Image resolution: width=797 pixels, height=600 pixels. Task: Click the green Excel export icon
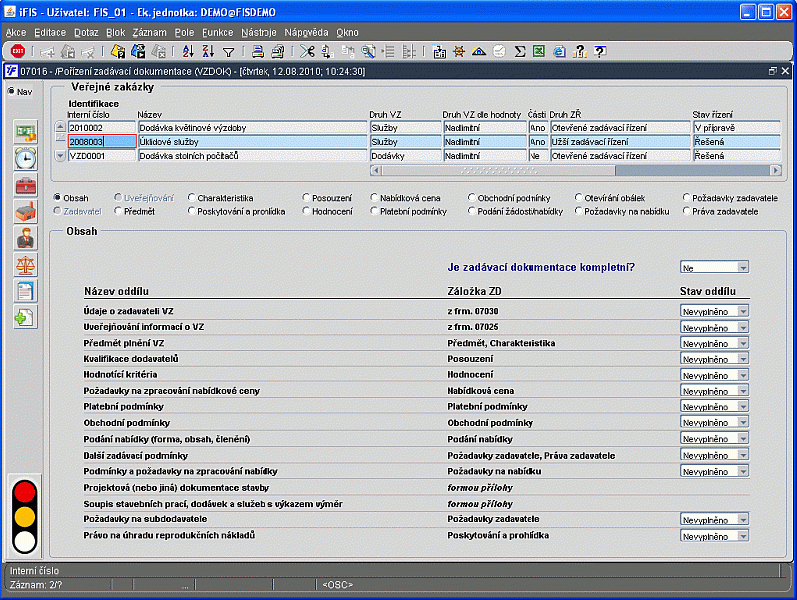(x=539, y=51)
